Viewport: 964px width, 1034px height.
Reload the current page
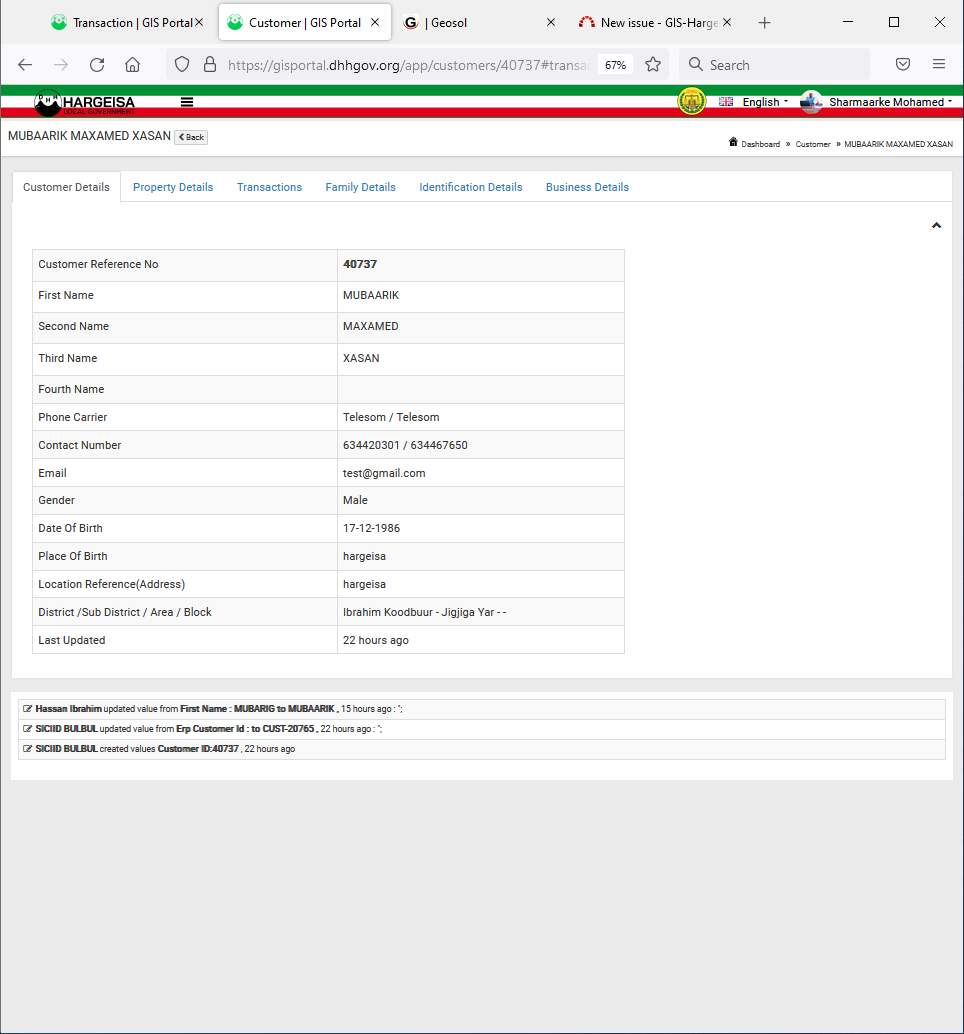tap(97, 65)
